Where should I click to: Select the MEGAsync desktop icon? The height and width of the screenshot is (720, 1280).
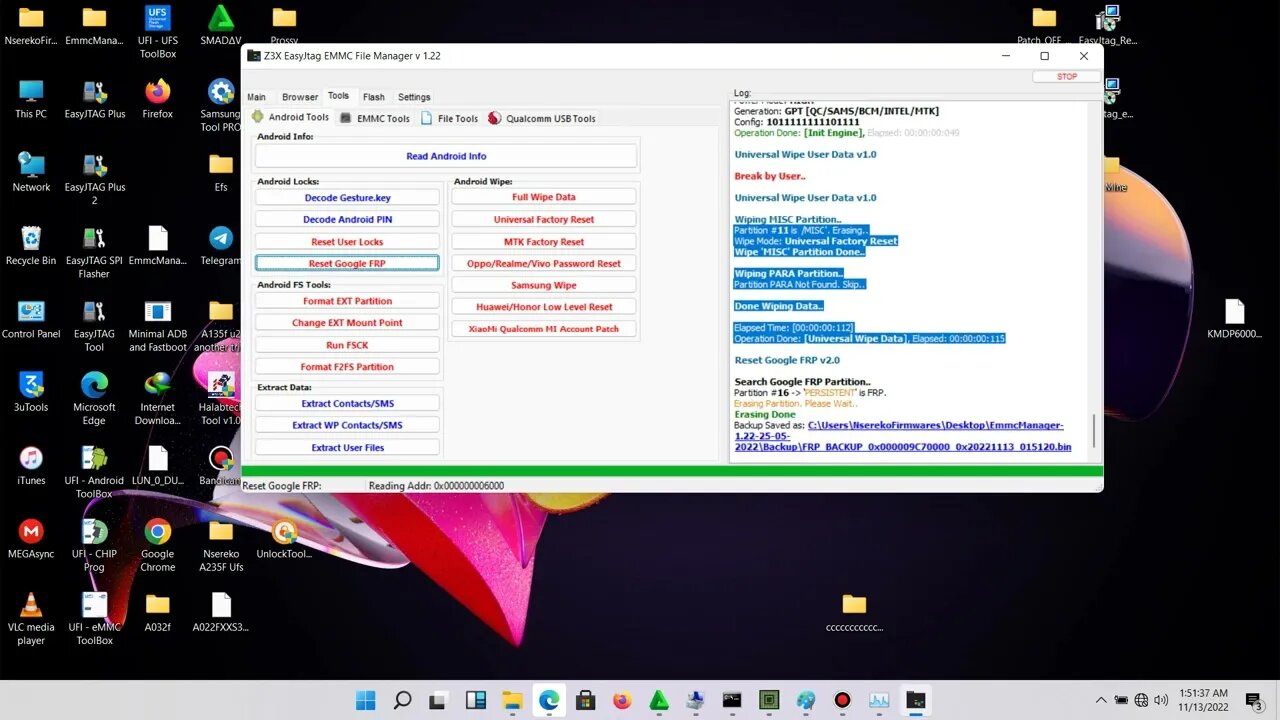(x=31, y=539)
